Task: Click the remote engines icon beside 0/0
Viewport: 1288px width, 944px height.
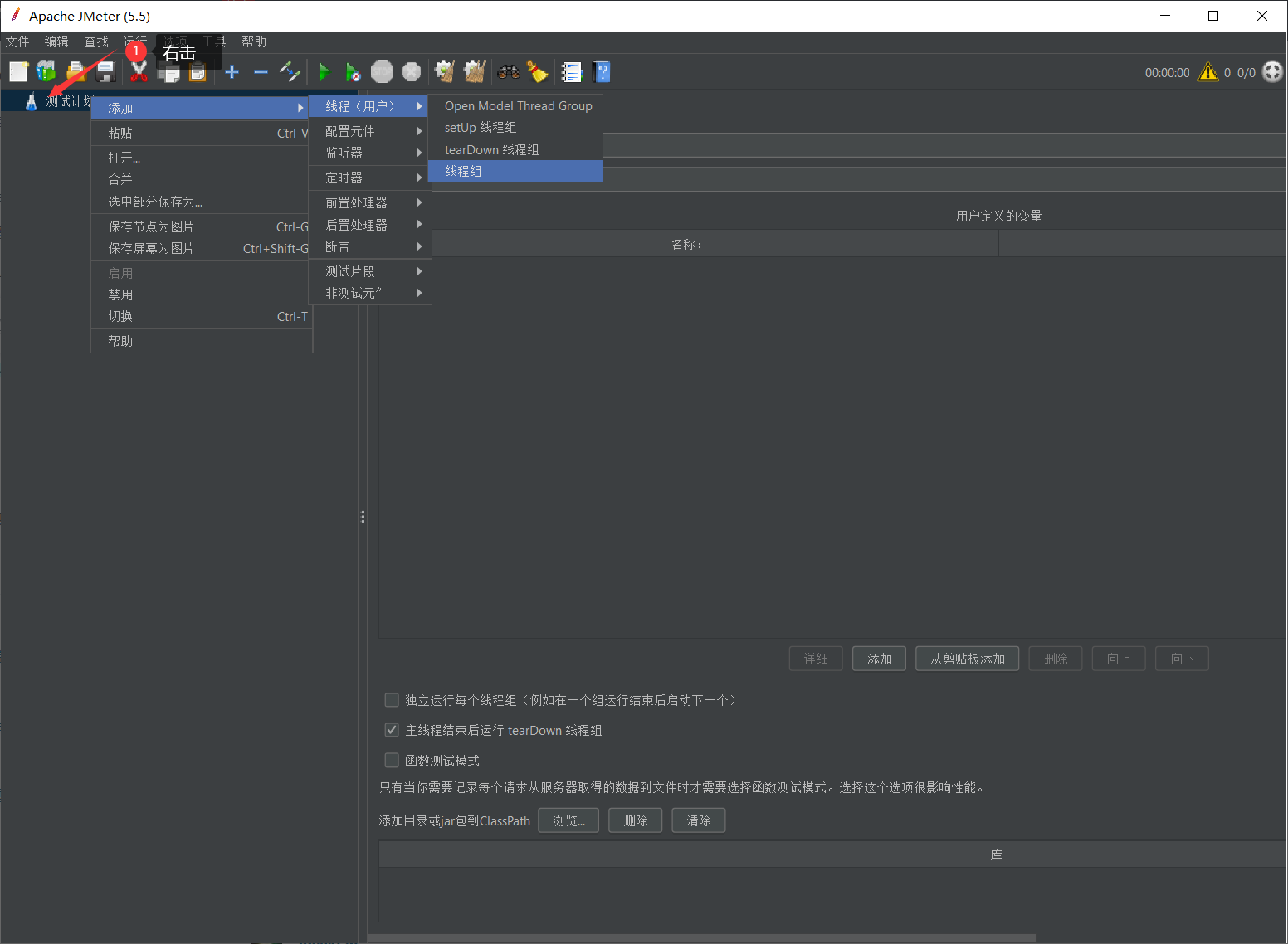Action: [x=1272, y=72]
